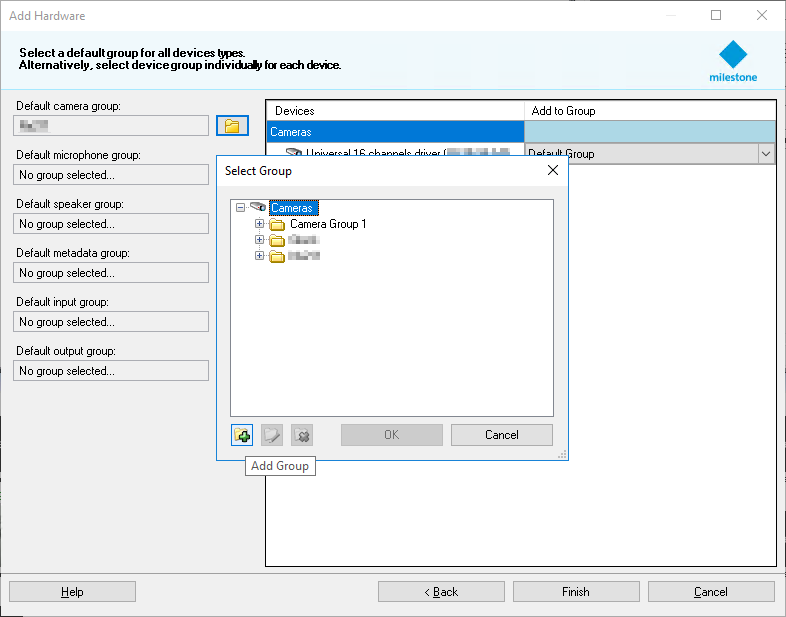Close the Select Group dialog with X
786x617 pixels.
(553, 171)
